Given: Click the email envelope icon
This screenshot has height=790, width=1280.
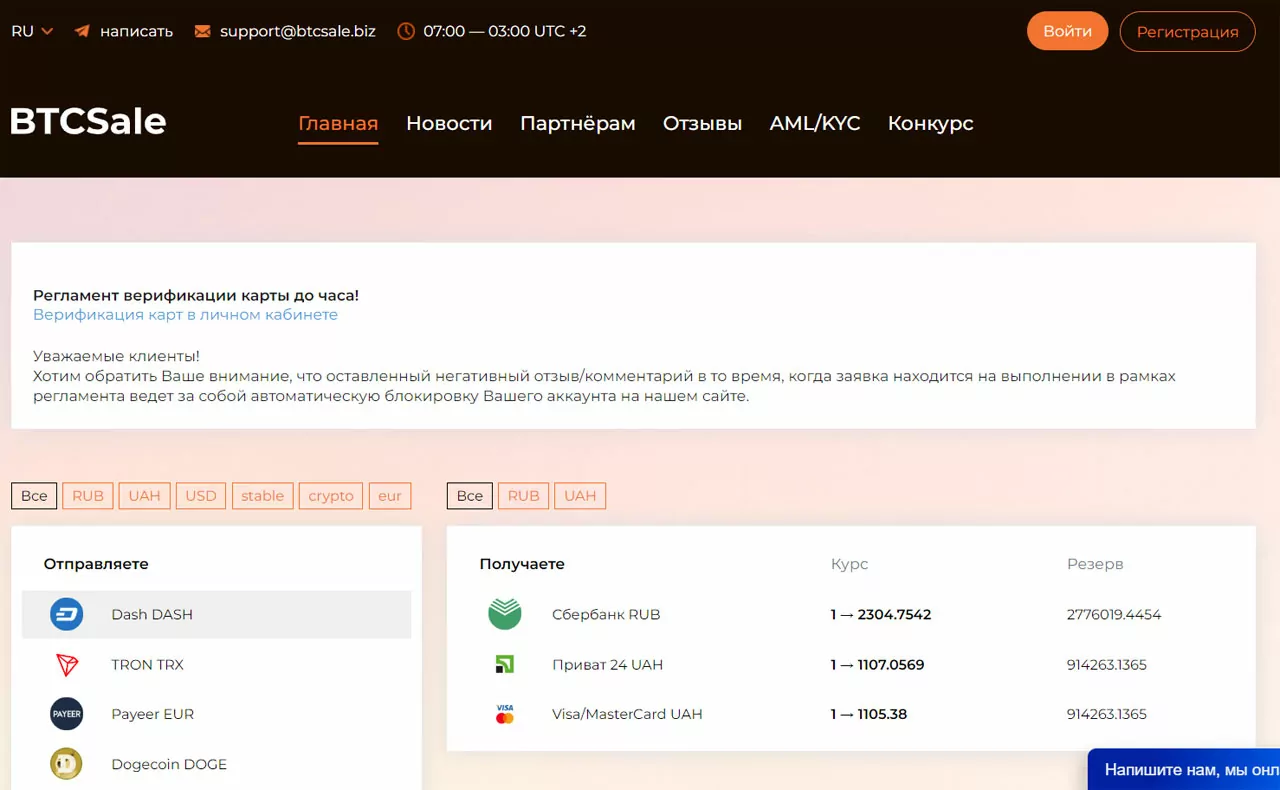Looking at the screenshot, I should pos(203,31).
